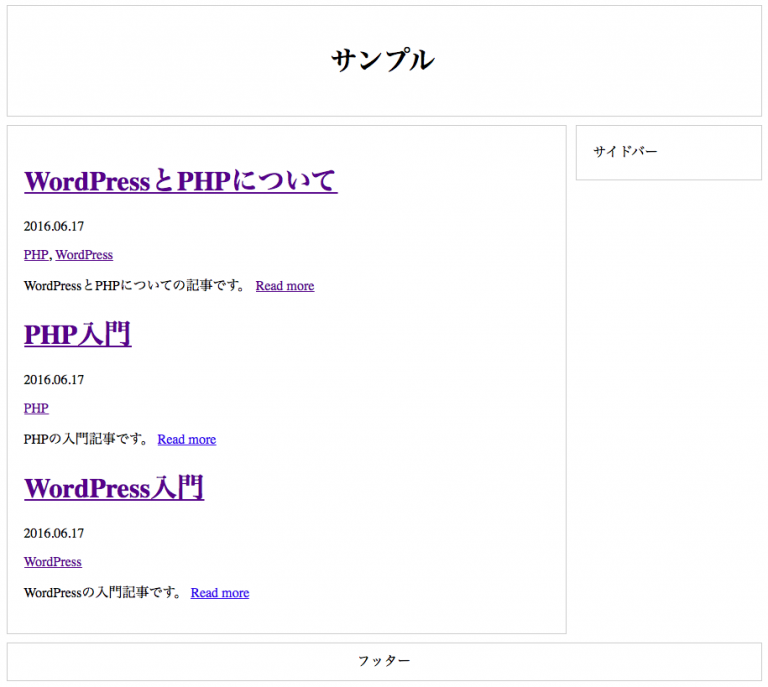Click Read more after WordPressの入門記事です

click(219, 593)
